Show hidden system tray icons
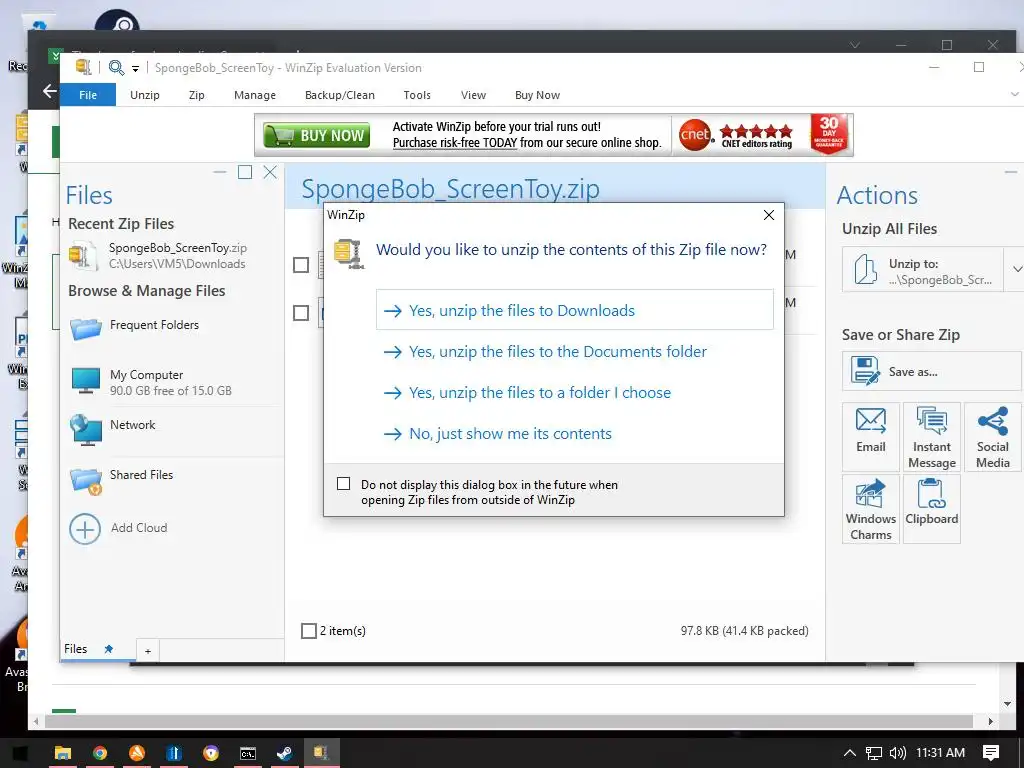 coord(850,753)
